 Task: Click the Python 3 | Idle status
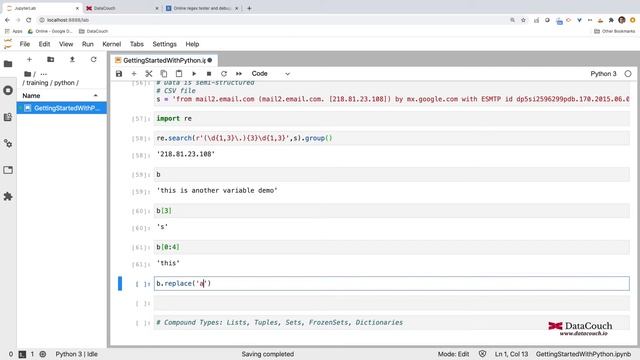click(76, 354)
